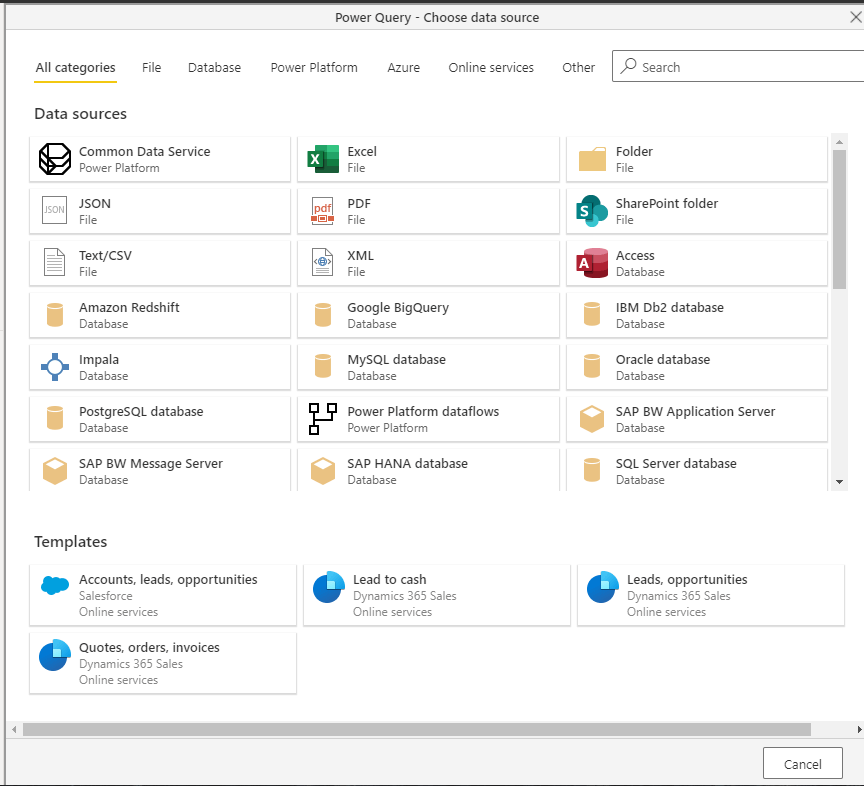864x786 pixels.
Task: Click the search magnifier icon
Action: click(x=628, y=66)
